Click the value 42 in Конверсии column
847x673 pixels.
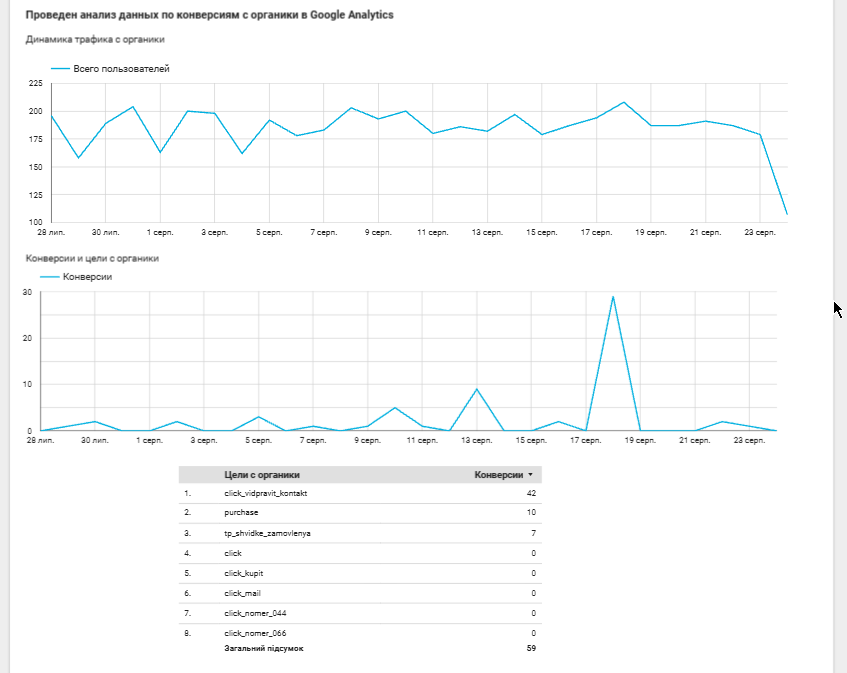[x=531, y=493]
